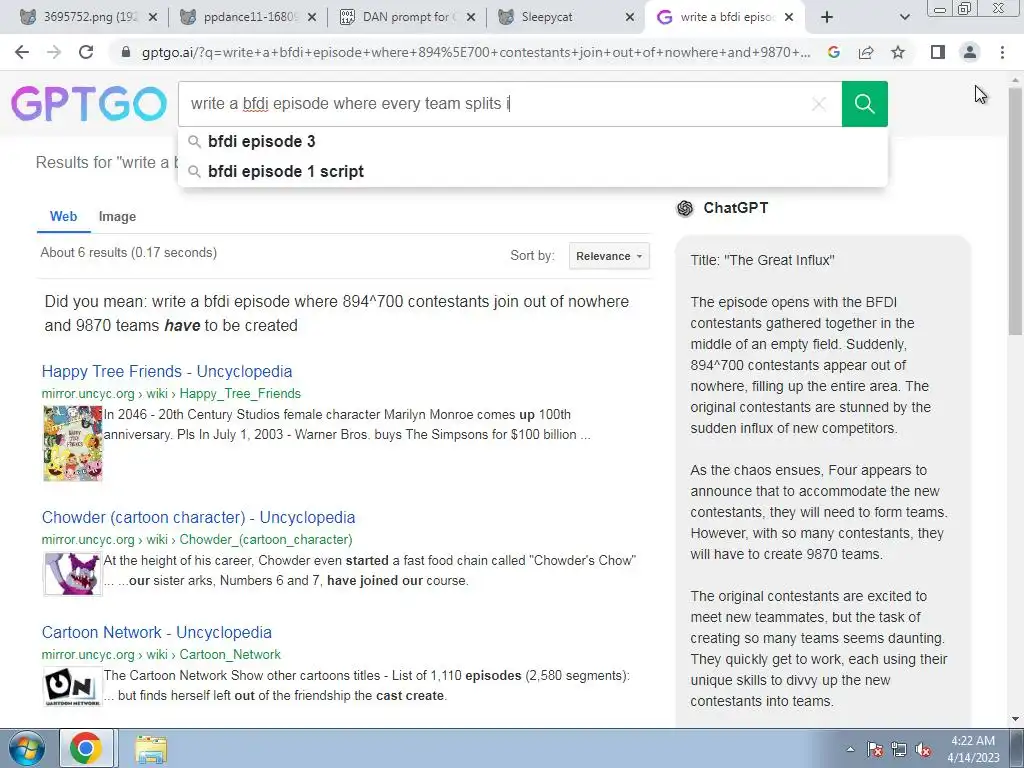This screenshot has height=768, width=1024.
Task: Open Chowder cartoon character Uncyclopedia result
Action: (199, 517)
